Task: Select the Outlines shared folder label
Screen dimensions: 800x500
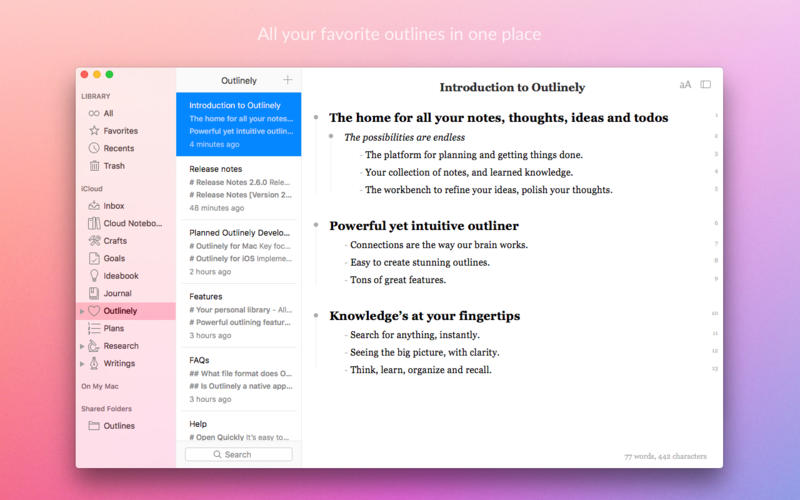Action: click(119, 426)
